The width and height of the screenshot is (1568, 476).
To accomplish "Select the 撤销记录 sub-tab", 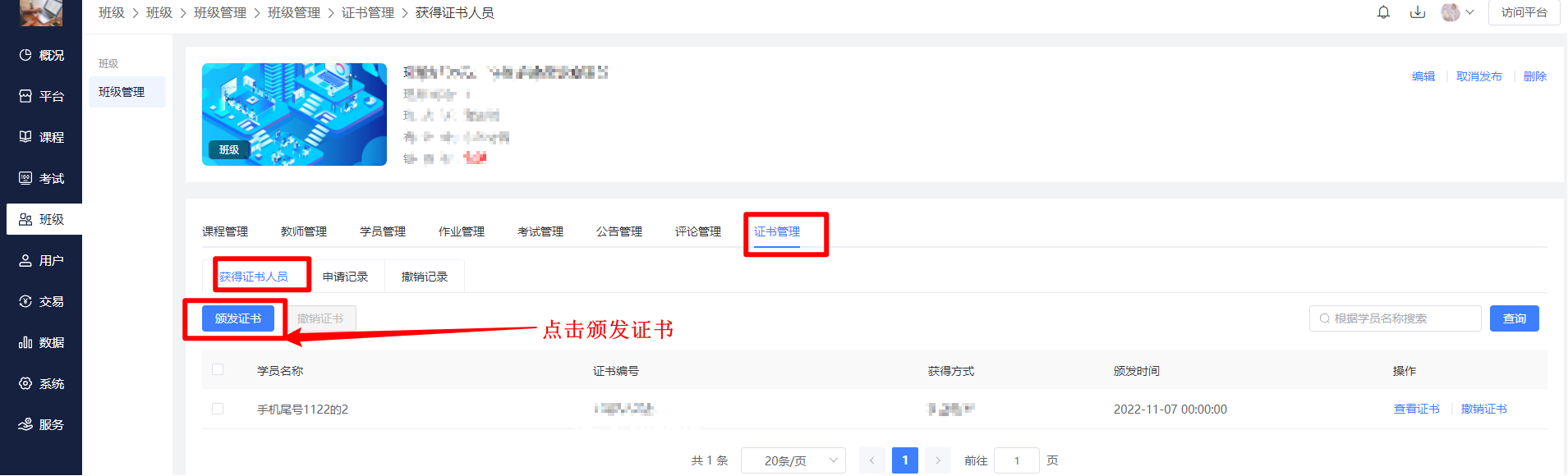I will 425,277.
